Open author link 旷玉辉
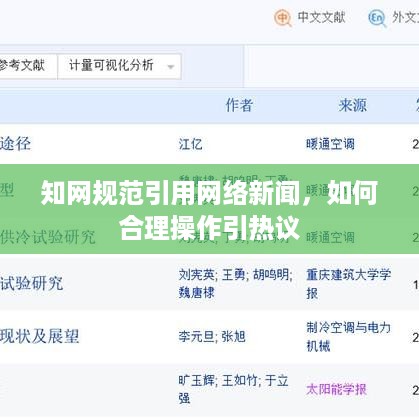This screenshot has height=419, width=419. pyautogui.click(x=196, y=380)
